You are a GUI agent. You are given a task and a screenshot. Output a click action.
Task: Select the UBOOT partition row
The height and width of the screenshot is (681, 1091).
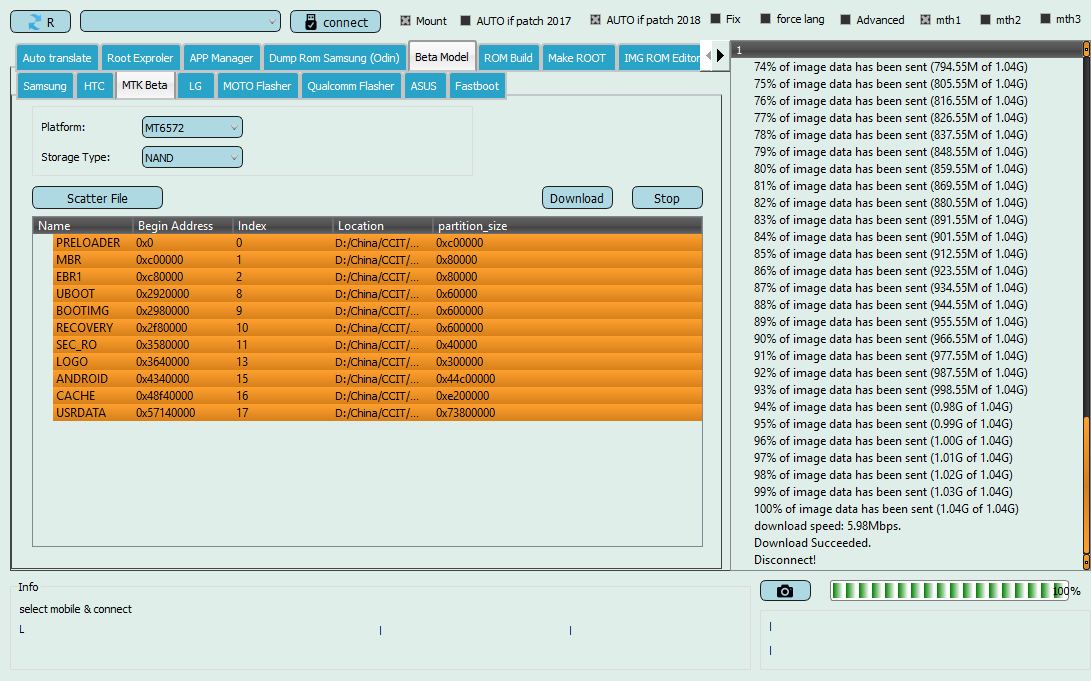pos(377,294)
